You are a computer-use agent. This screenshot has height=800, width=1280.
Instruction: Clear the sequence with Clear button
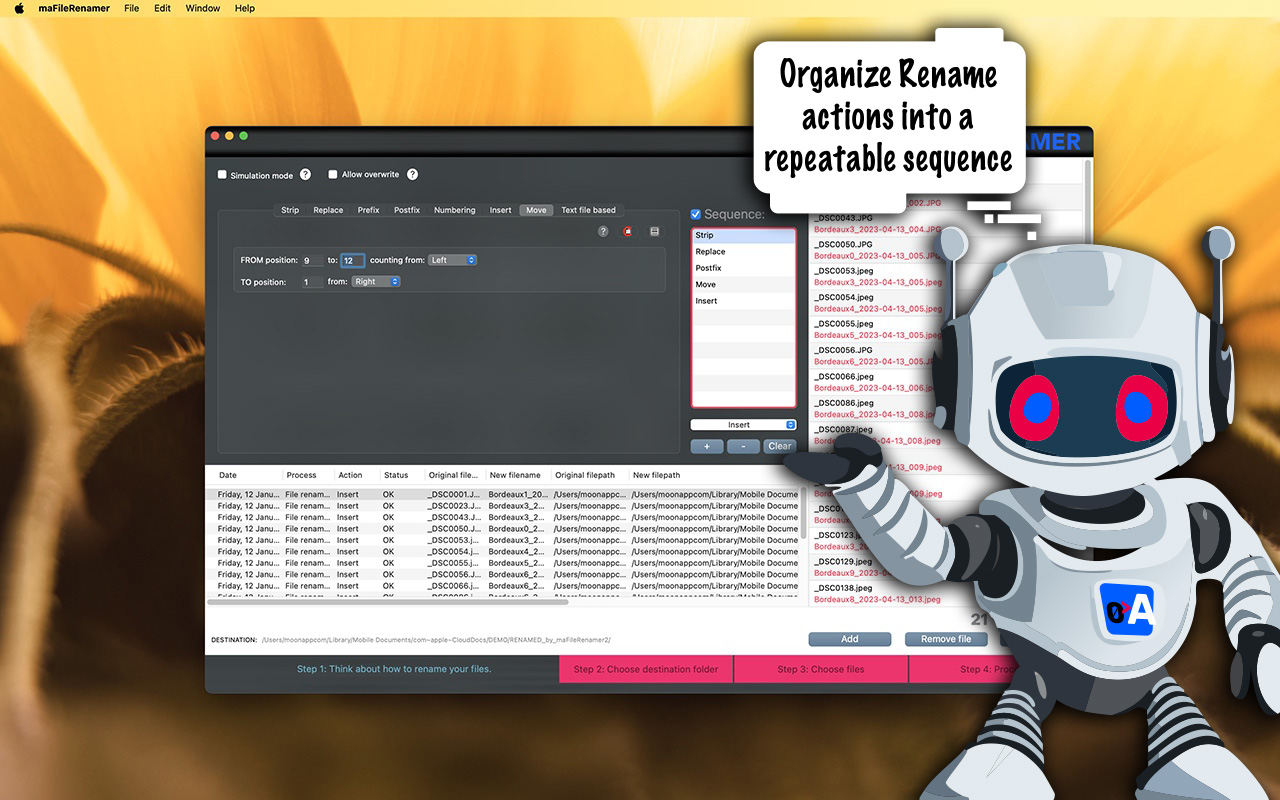point(780,446)
